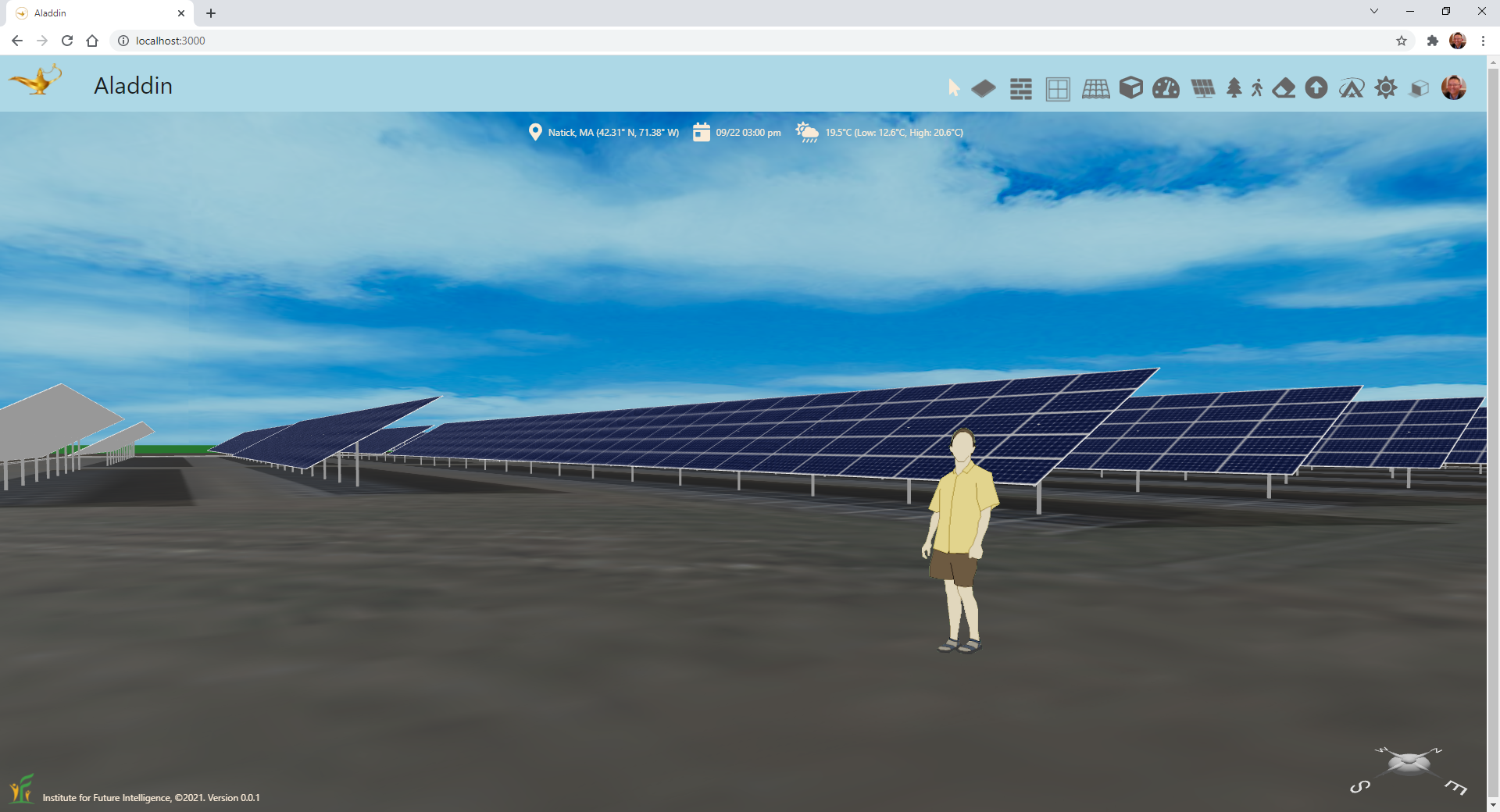Select the walking human tool
1500x812 pixels.
tap(1257, 88)
